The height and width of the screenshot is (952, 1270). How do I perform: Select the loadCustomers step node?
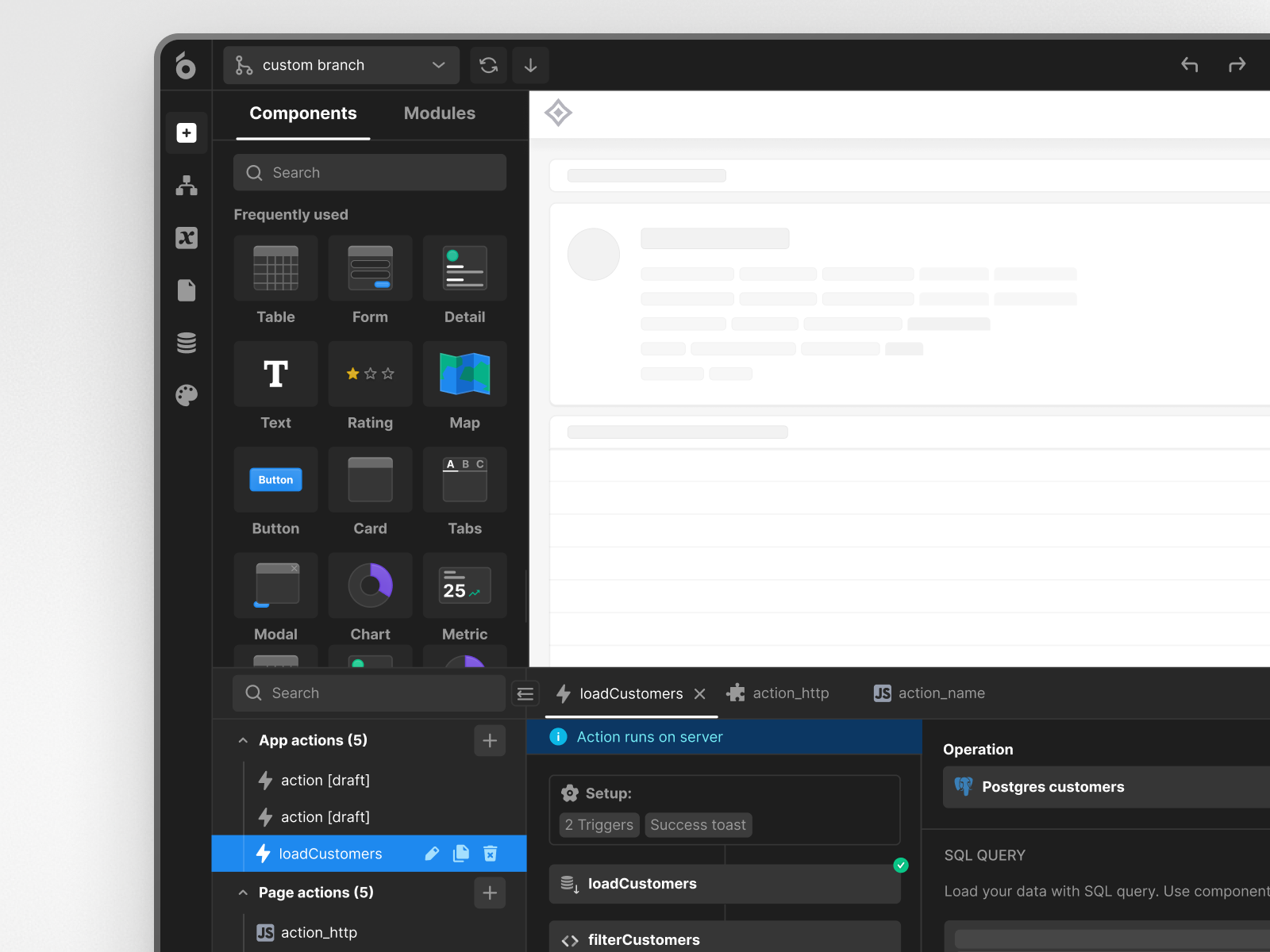[x=725, y=884]
